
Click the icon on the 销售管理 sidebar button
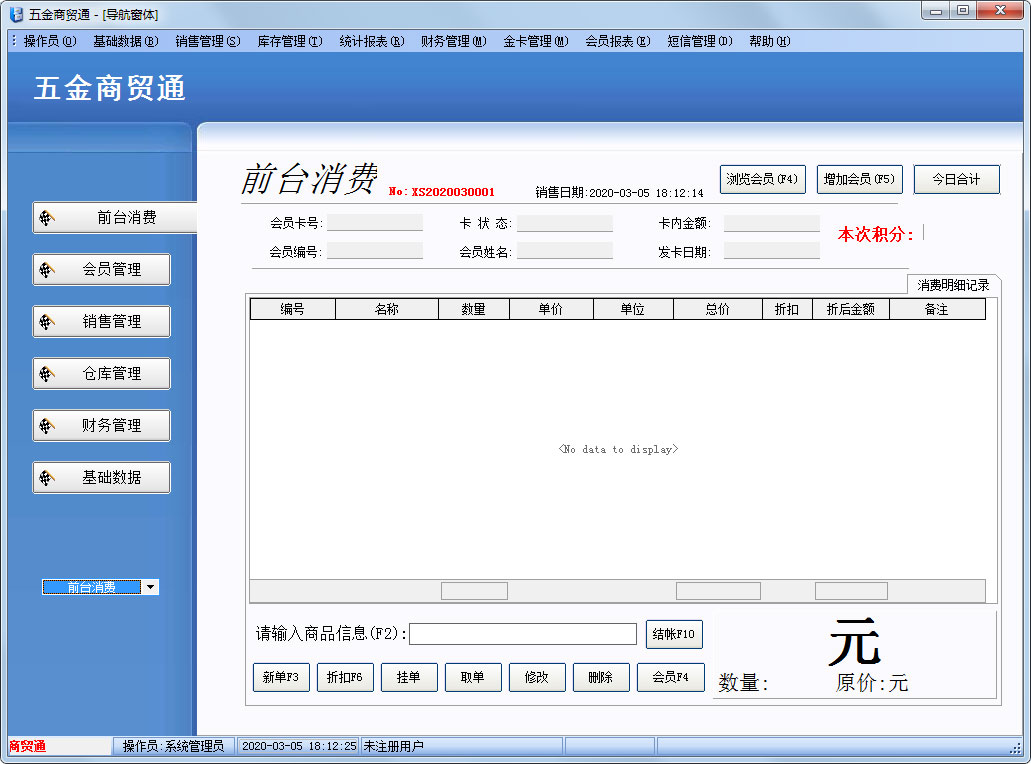coord(46,322)
